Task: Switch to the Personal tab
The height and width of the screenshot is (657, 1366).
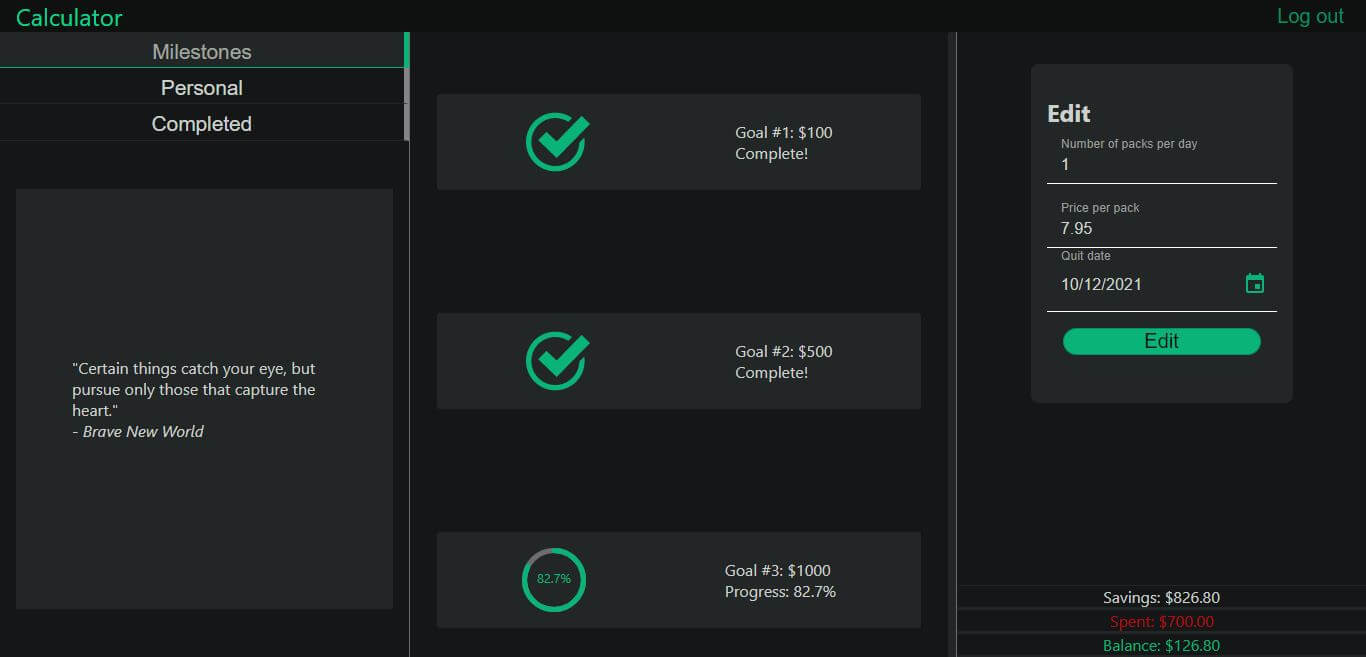Action: [x=201, y=87]
